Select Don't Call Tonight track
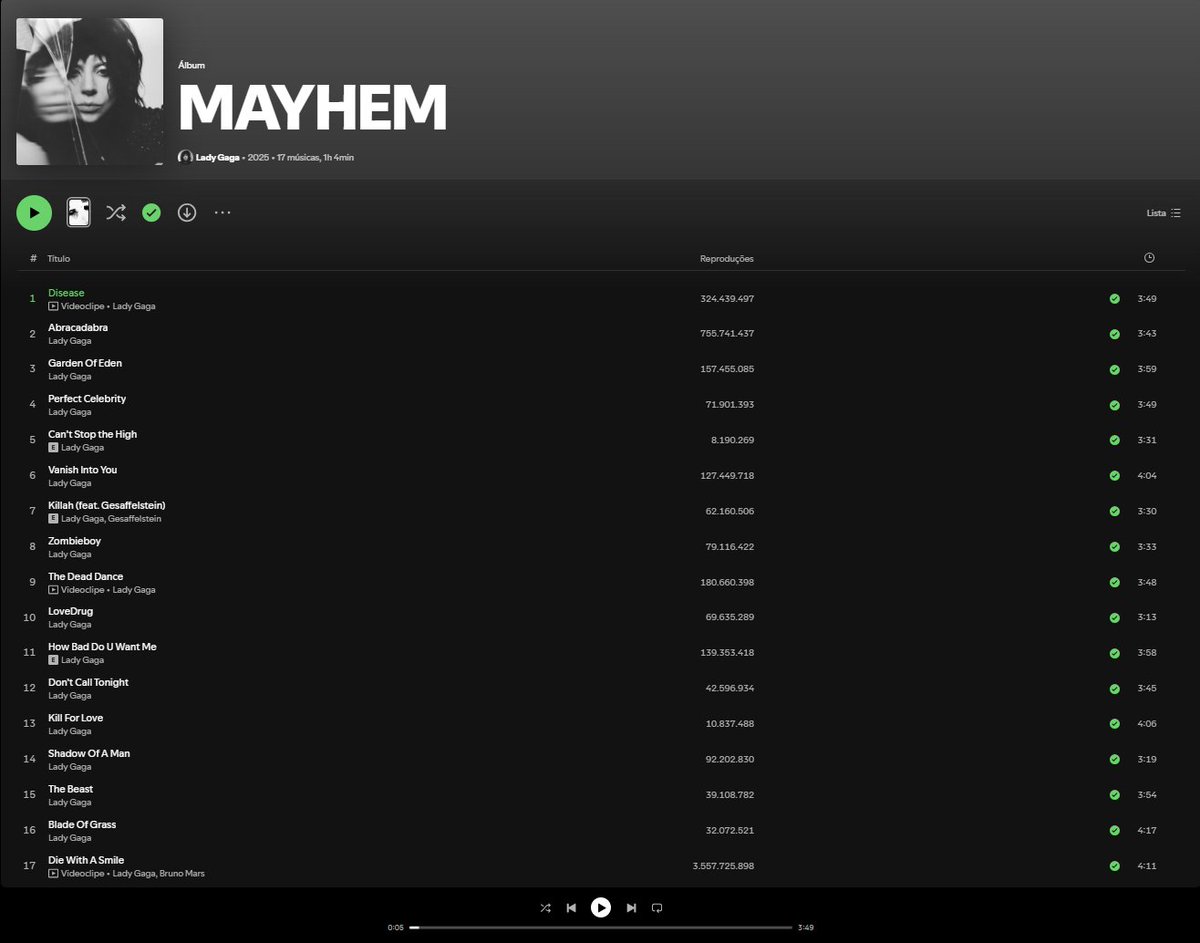Screen dimensions: 1200x943 [x=89, y=682]
